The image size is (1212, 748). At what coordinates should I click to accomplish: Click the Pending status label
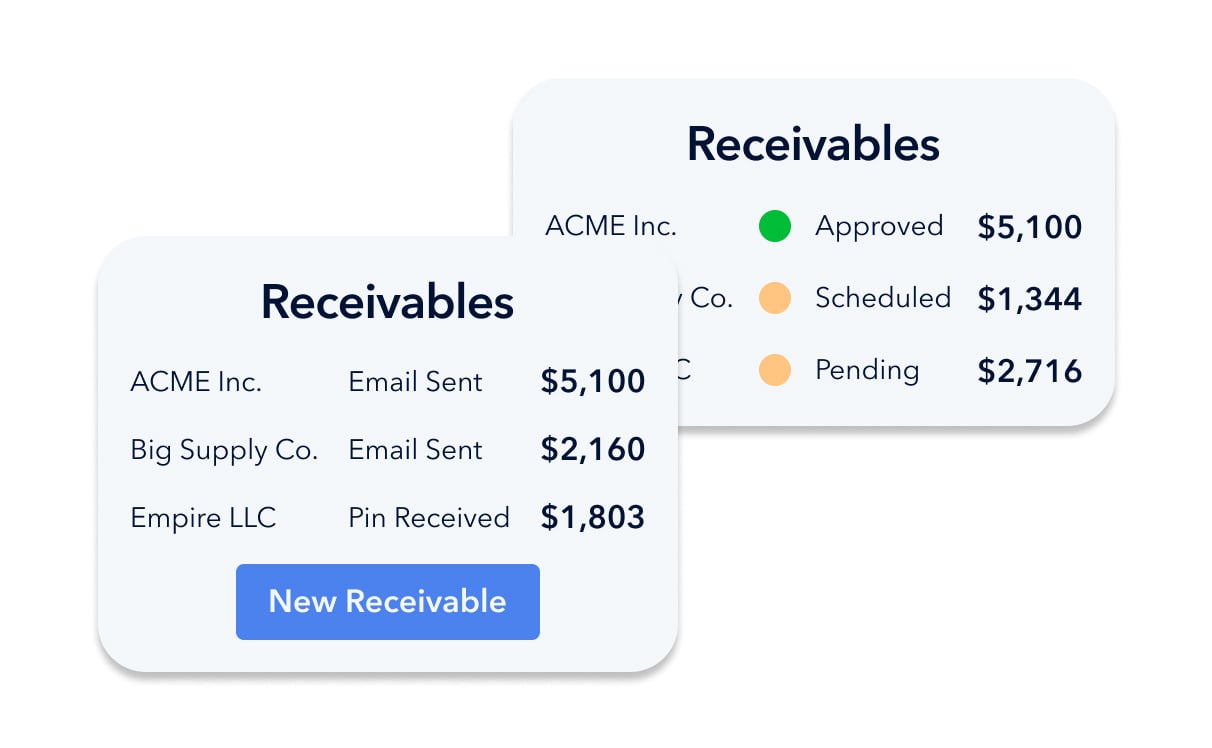867,370
